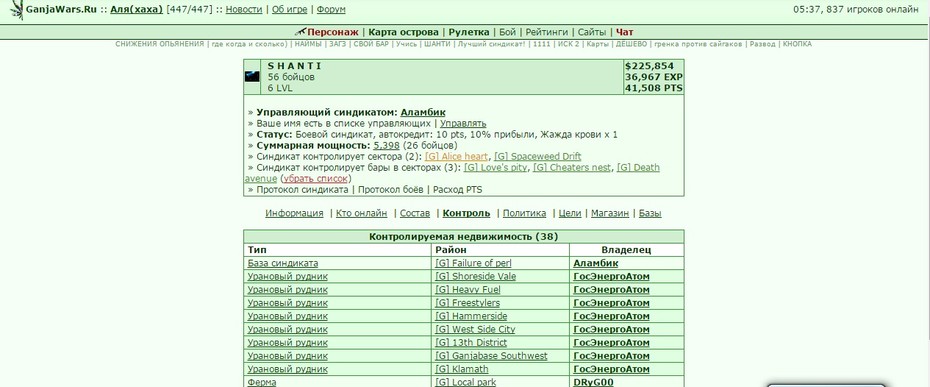Open the Рулетка menu item
Image resolution: width=930 pixels, height=387 pixels.
[x=469, y=32]
